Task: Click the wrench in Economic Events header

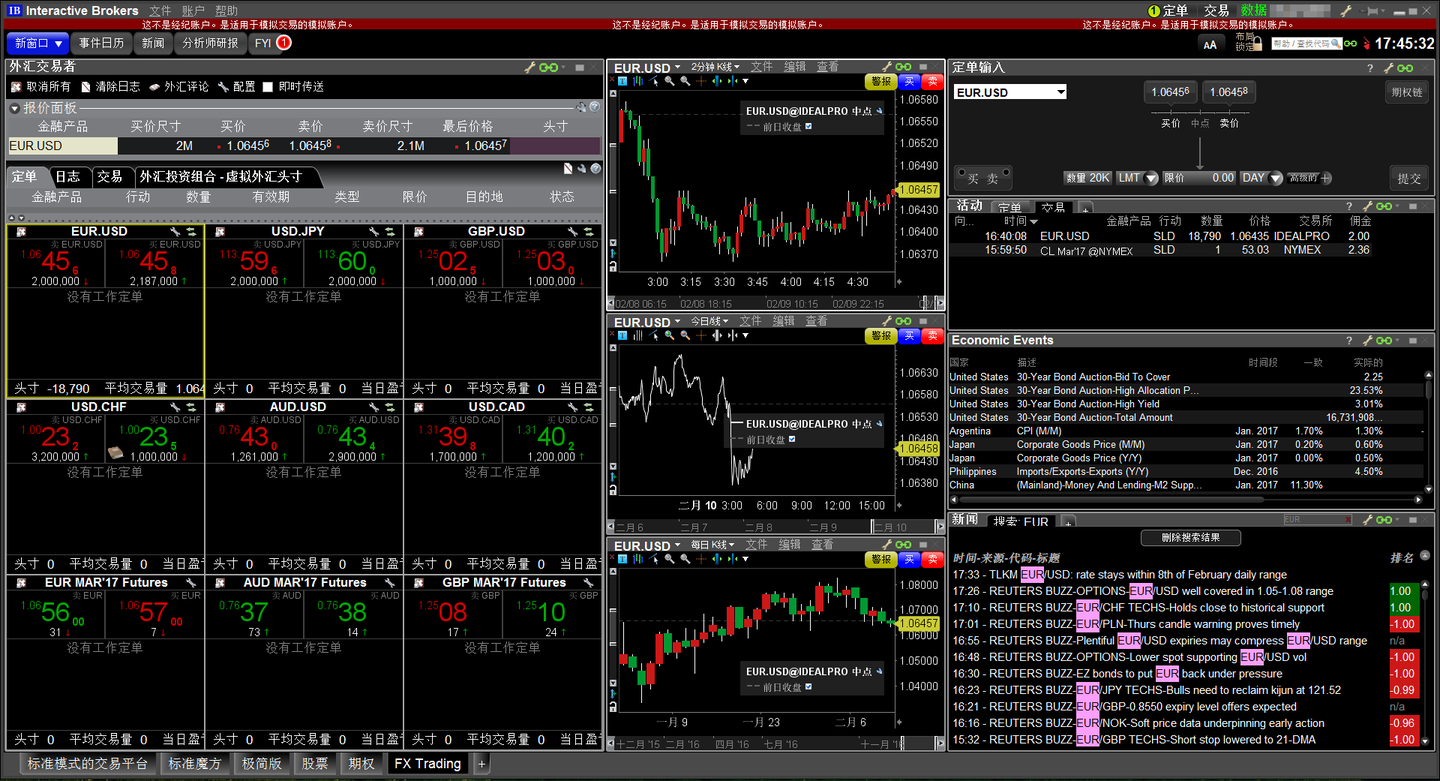Action: point(1370,341)
